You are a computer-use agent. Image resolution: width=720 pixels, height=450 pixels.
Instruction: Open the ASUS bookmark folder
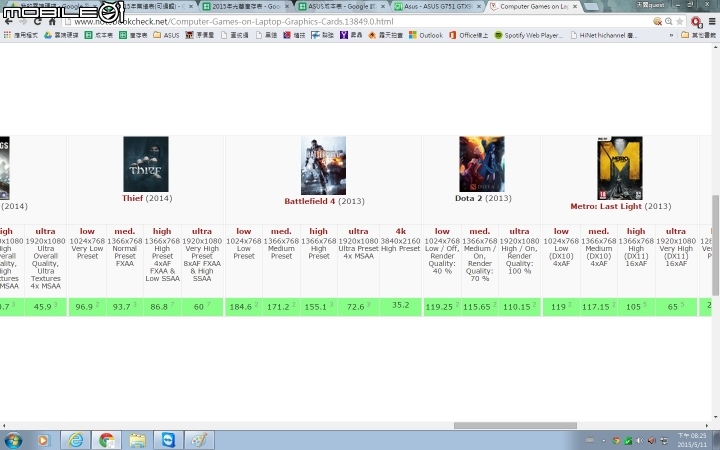click(x=166, y=35)
